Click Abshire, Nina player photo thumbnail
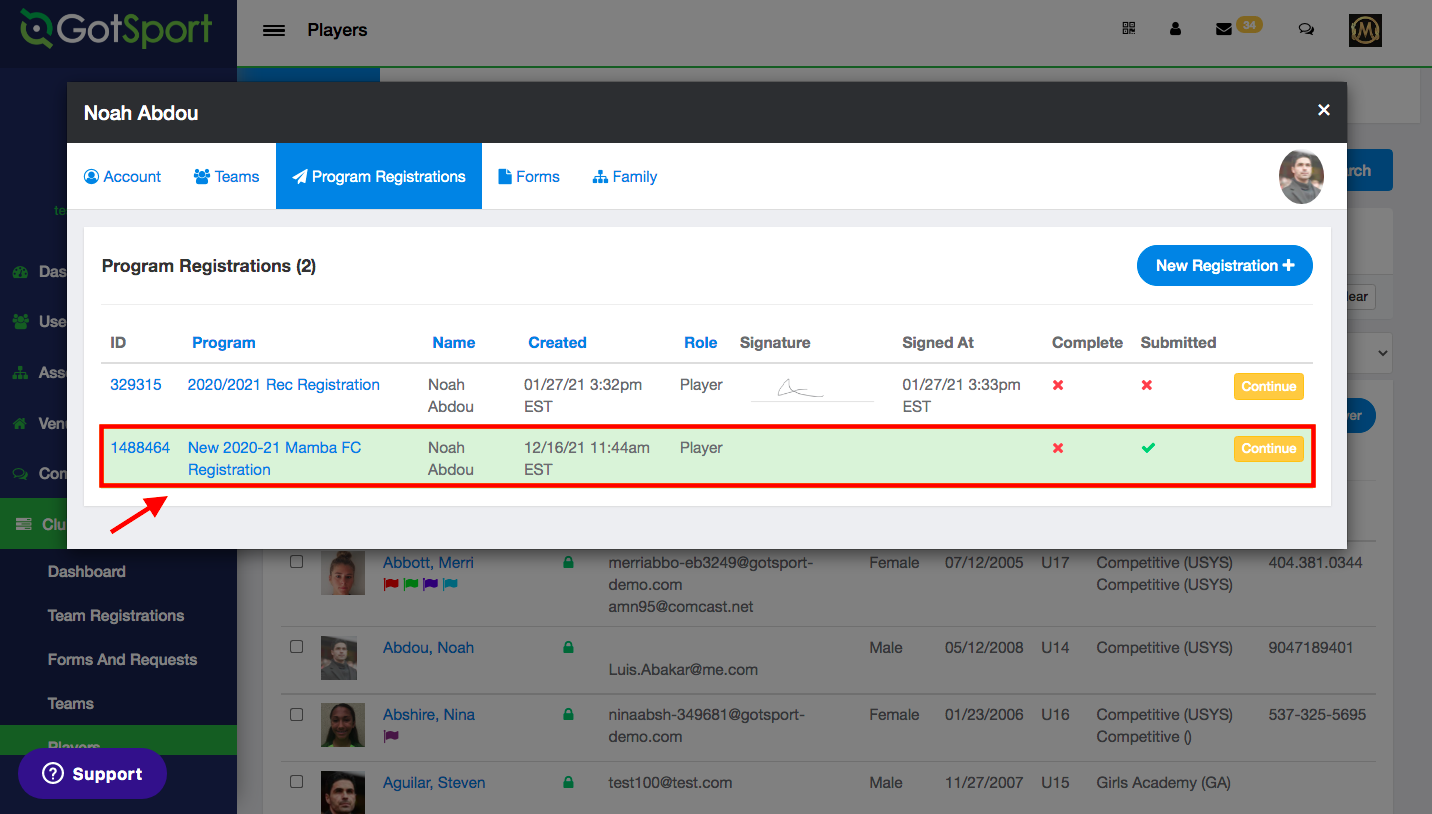 pos(343,725)
